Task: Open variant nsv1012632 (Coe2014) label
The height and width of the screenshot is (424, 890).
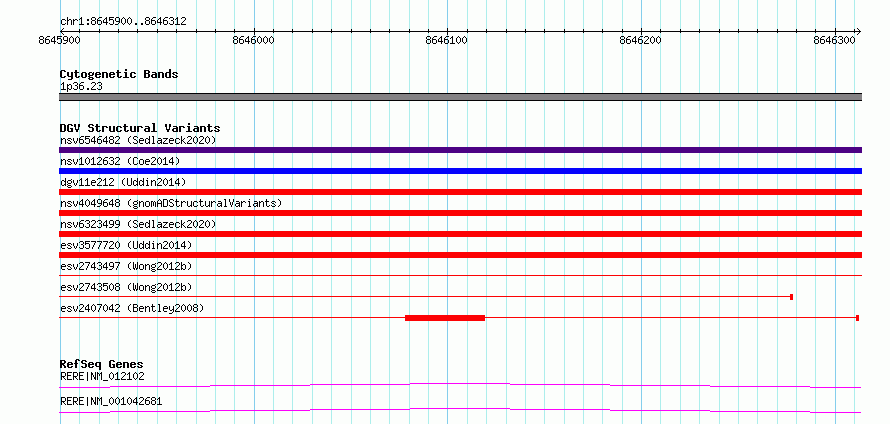Action: pos(120,161)
